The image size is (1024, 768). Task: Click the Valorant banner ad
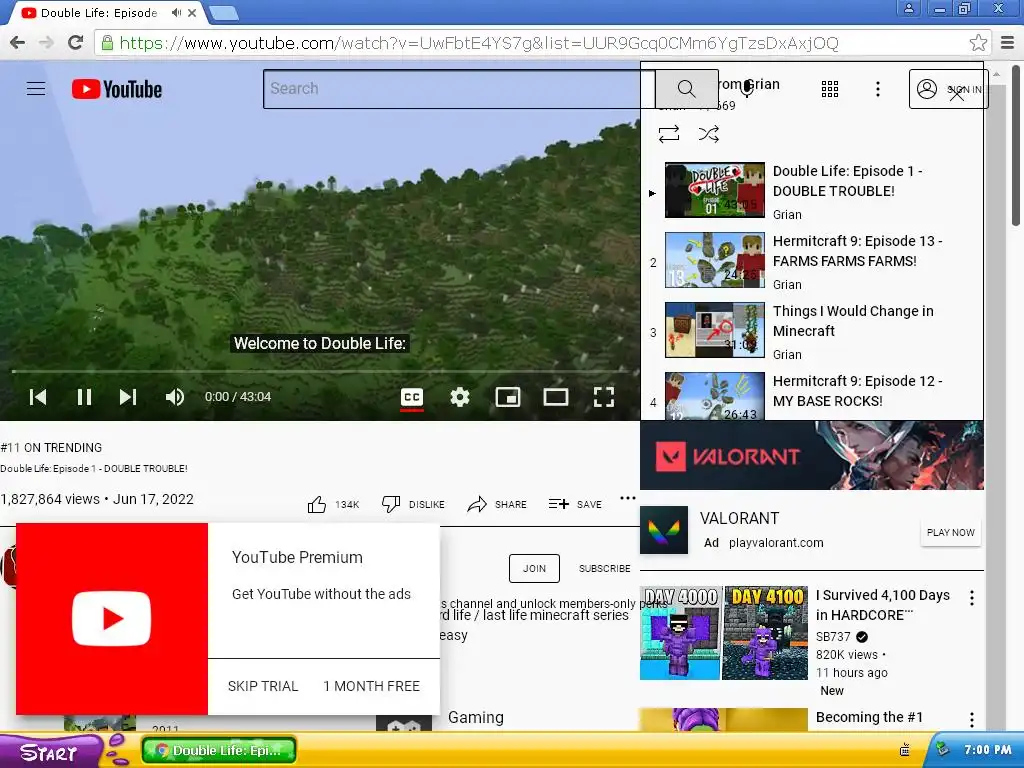812,455
